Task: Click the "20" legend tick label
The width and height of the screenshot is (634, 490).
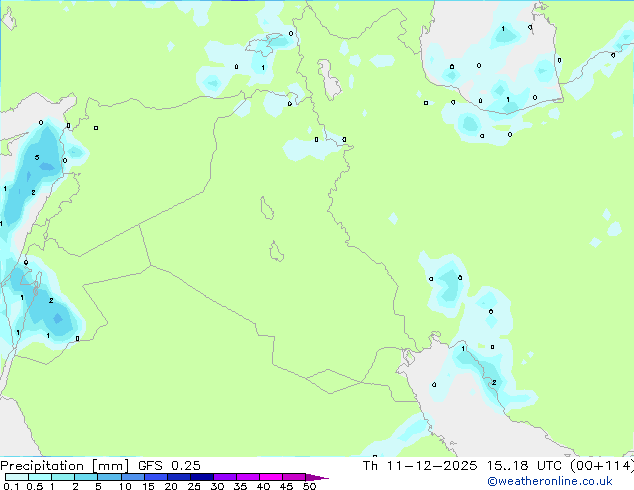Action: pos(171,486)
